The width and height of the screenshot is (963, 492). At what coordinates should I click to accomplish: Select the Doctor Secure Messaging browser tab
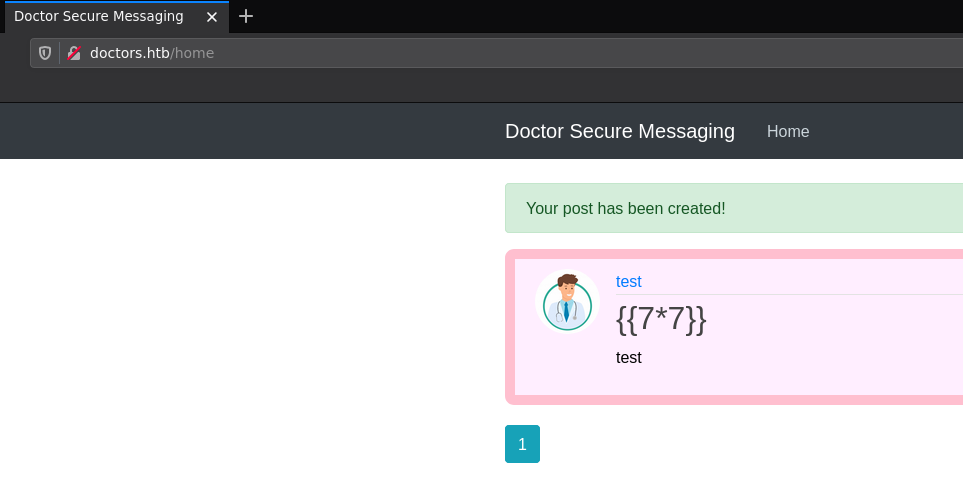tap(99, 17)
